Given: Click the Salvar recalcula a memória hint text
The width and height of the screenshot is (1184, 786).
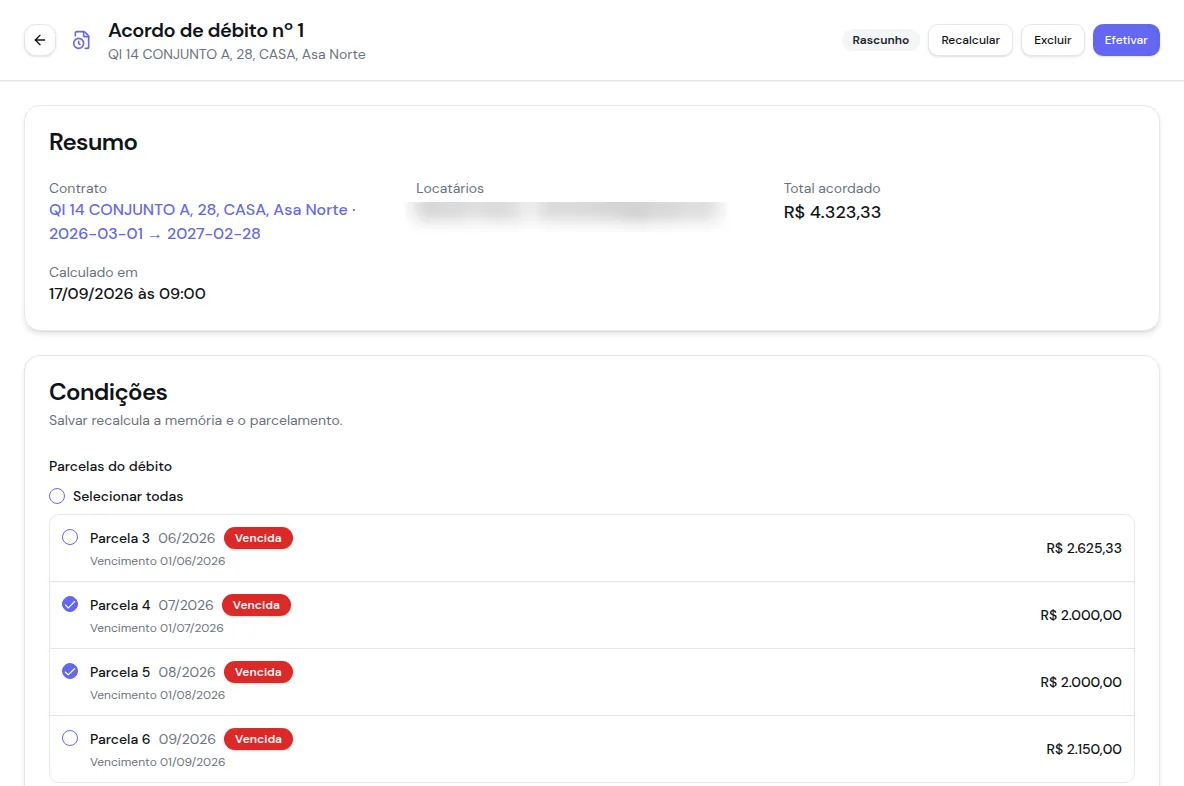Looking at the screenshot, I should (196, 421).
